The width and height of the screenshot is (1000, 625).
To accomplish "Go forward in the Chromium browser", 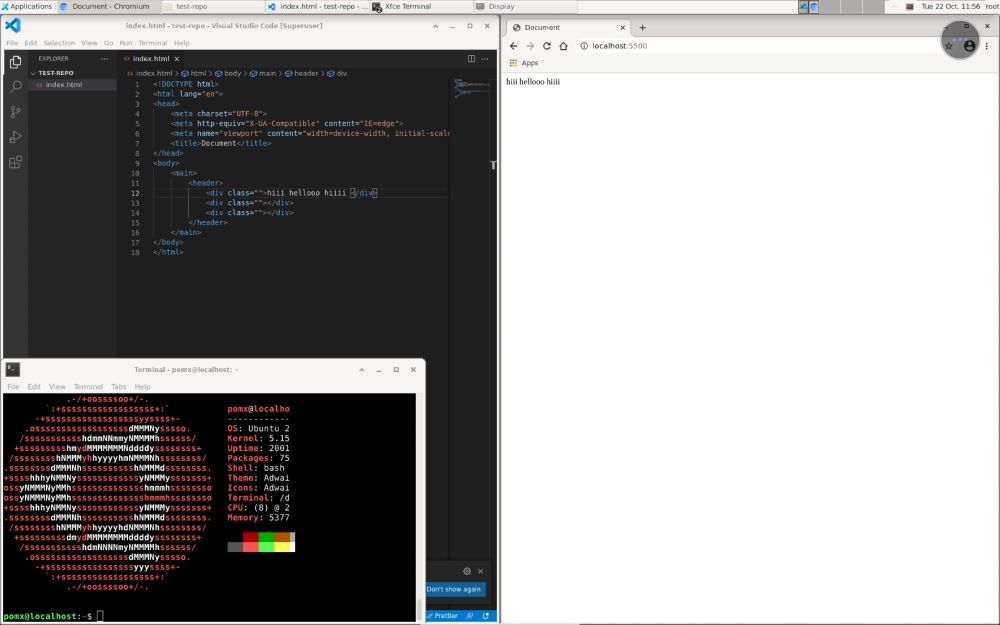I will click(530, 46).
